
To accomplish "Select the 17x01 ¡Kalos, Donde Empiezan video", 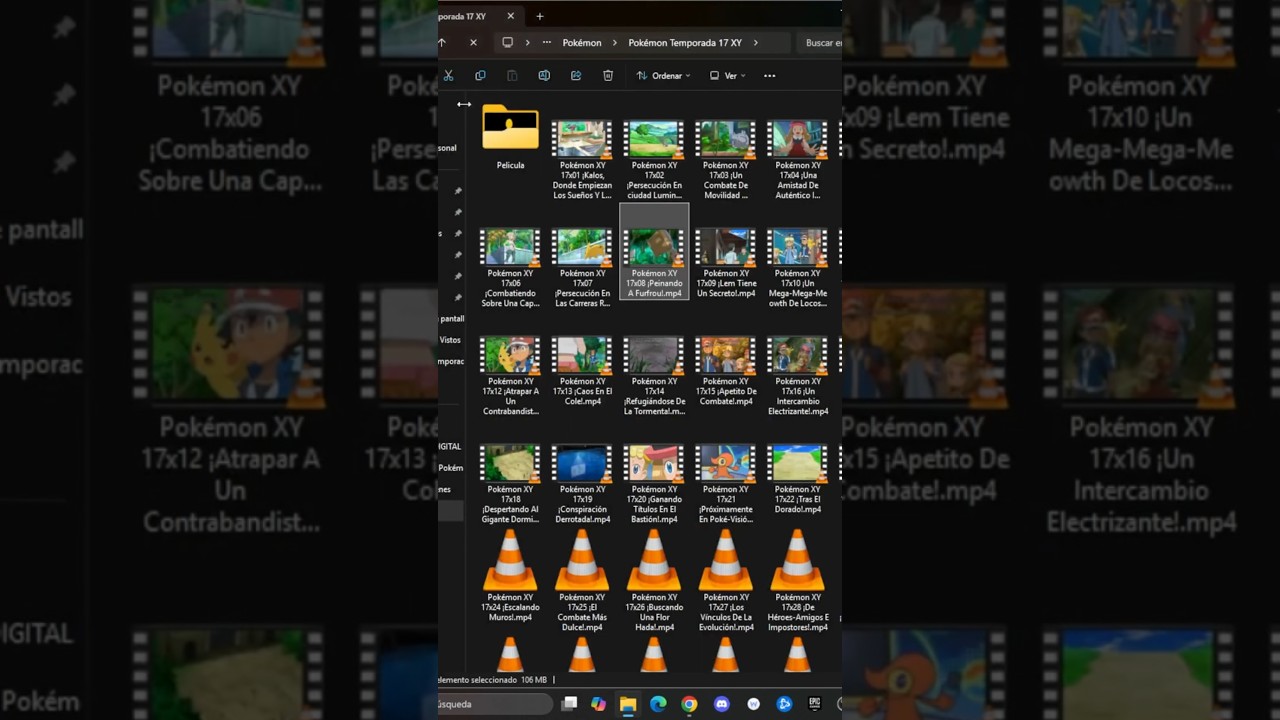I will tap(582, 159).
